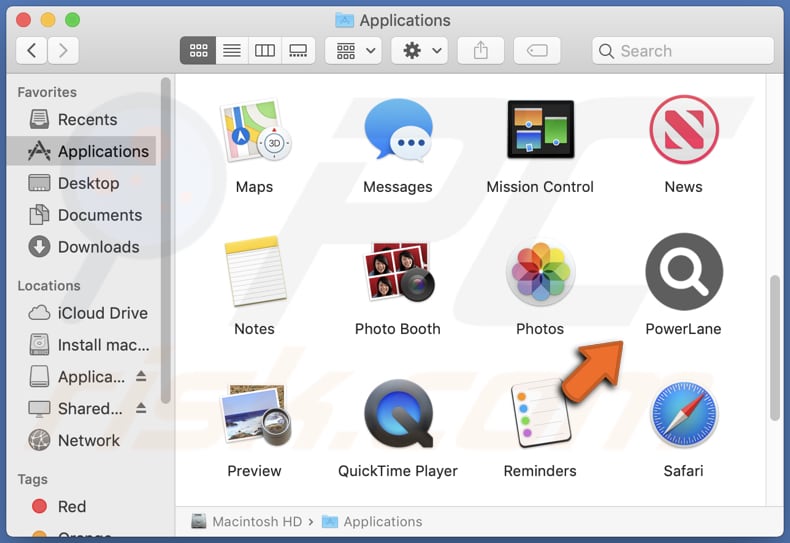The height and width of the screenshot is (543, 790).
Task: Switch to gallery view
Action: click(x=298, y=50)
